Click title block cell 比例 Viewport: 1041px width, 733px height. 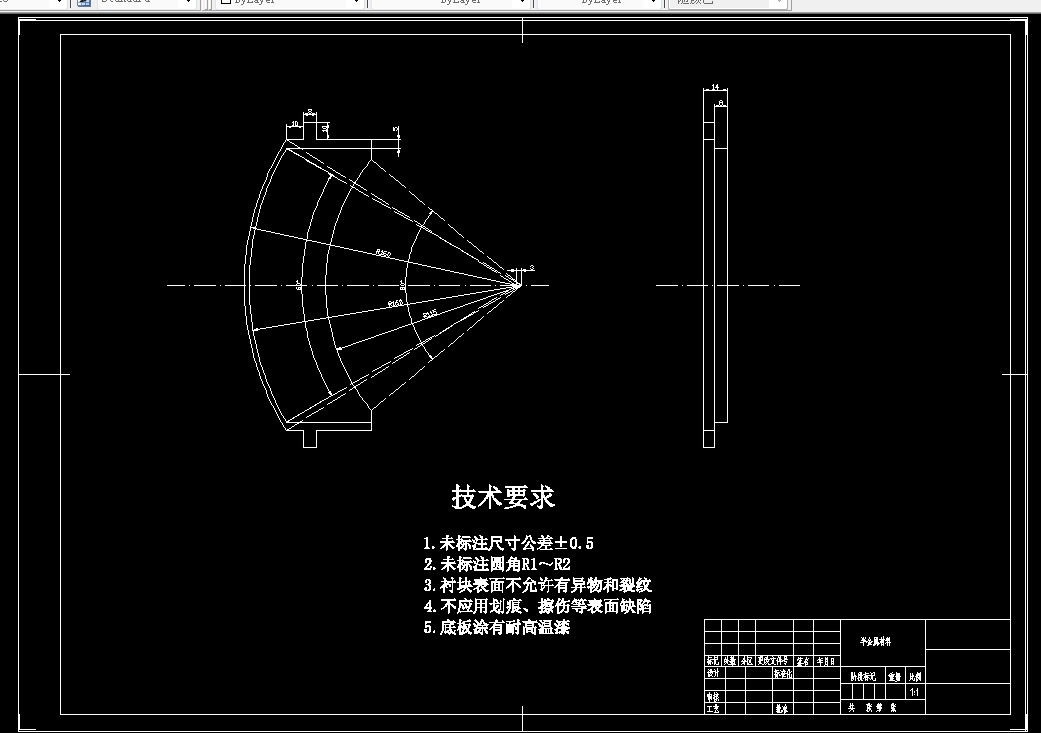(915, 677)
